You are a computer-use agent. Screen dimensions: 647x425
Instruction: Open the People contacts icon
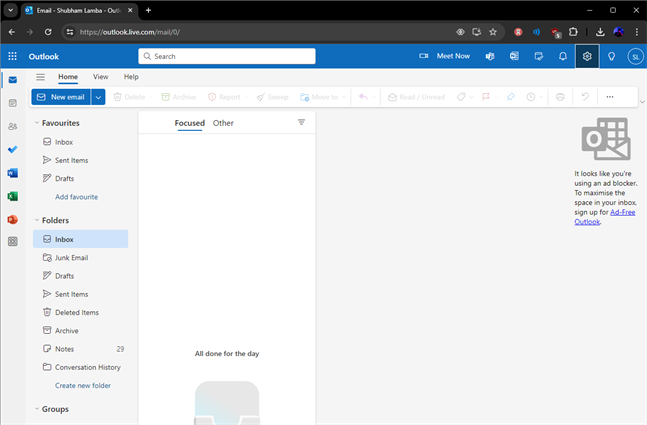tap(12, 126)
